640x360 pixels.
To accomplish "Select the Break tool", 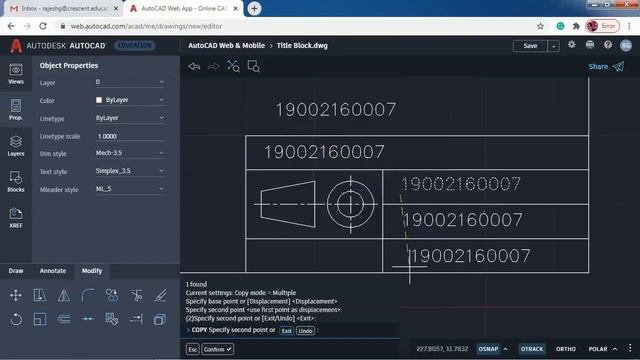I will pyautogui.click(x=88, y=319).
